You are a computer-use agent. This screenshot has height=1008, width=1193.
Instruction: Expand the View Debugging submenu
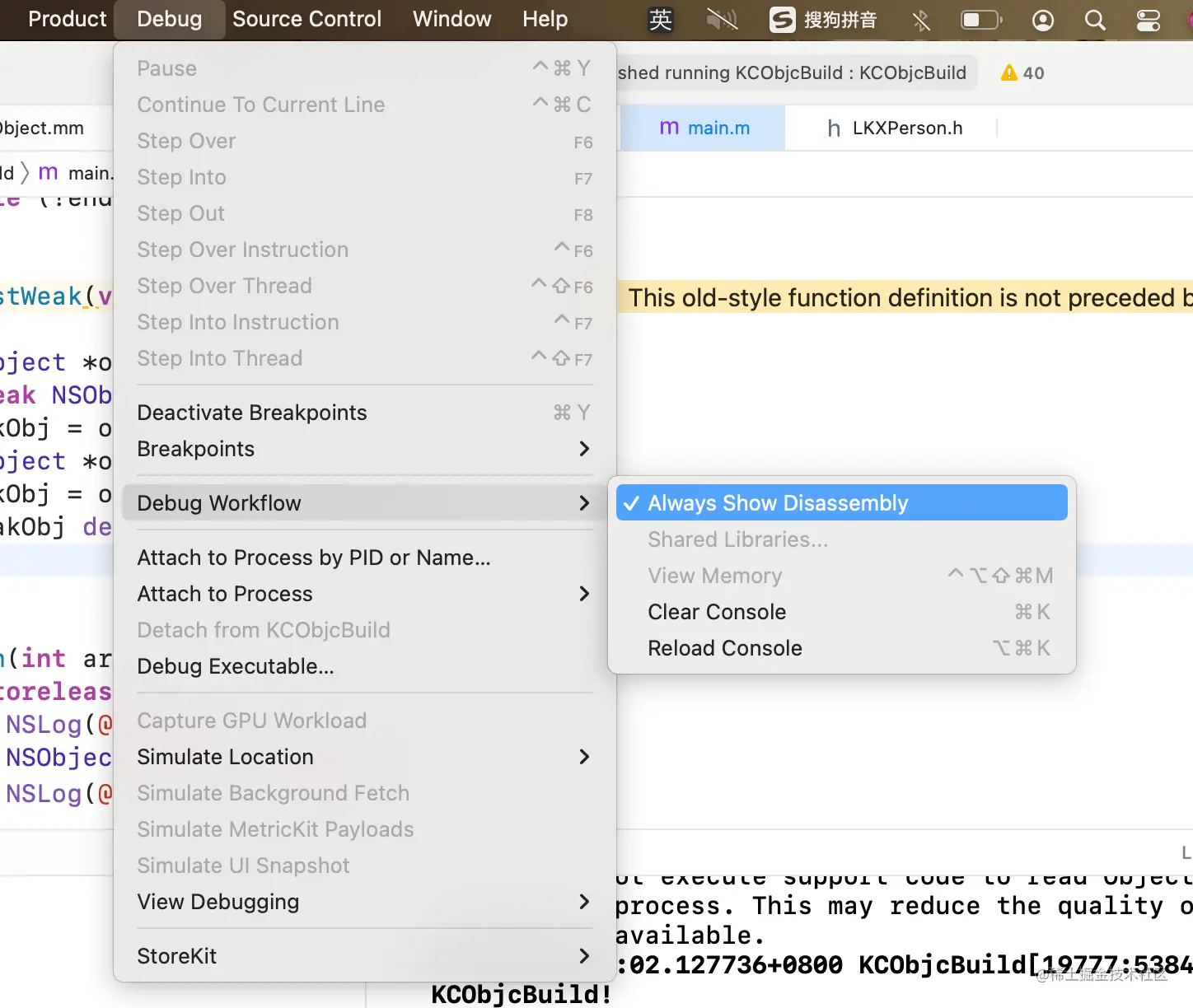point(584,902)
